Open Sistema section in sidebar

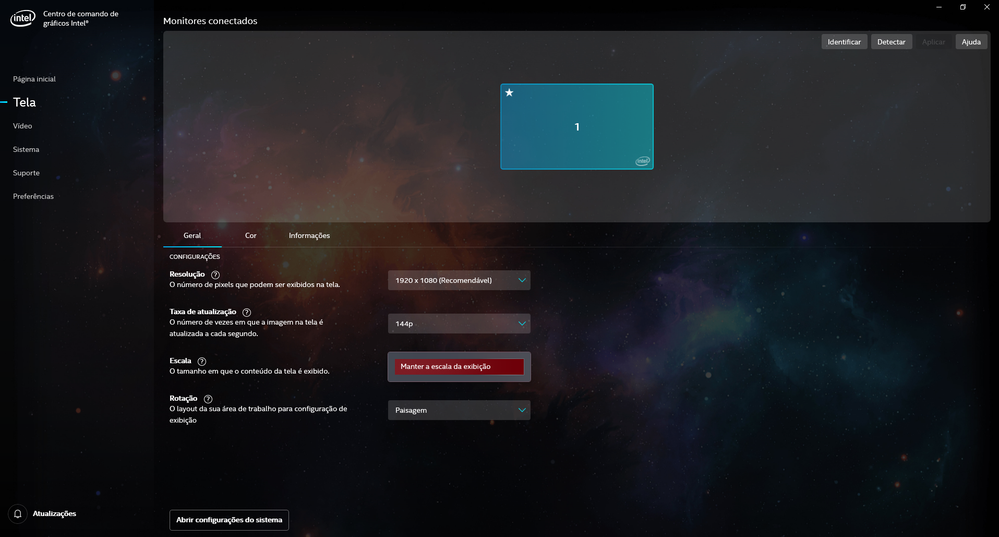pyautogui.click(x=26, y=150)
